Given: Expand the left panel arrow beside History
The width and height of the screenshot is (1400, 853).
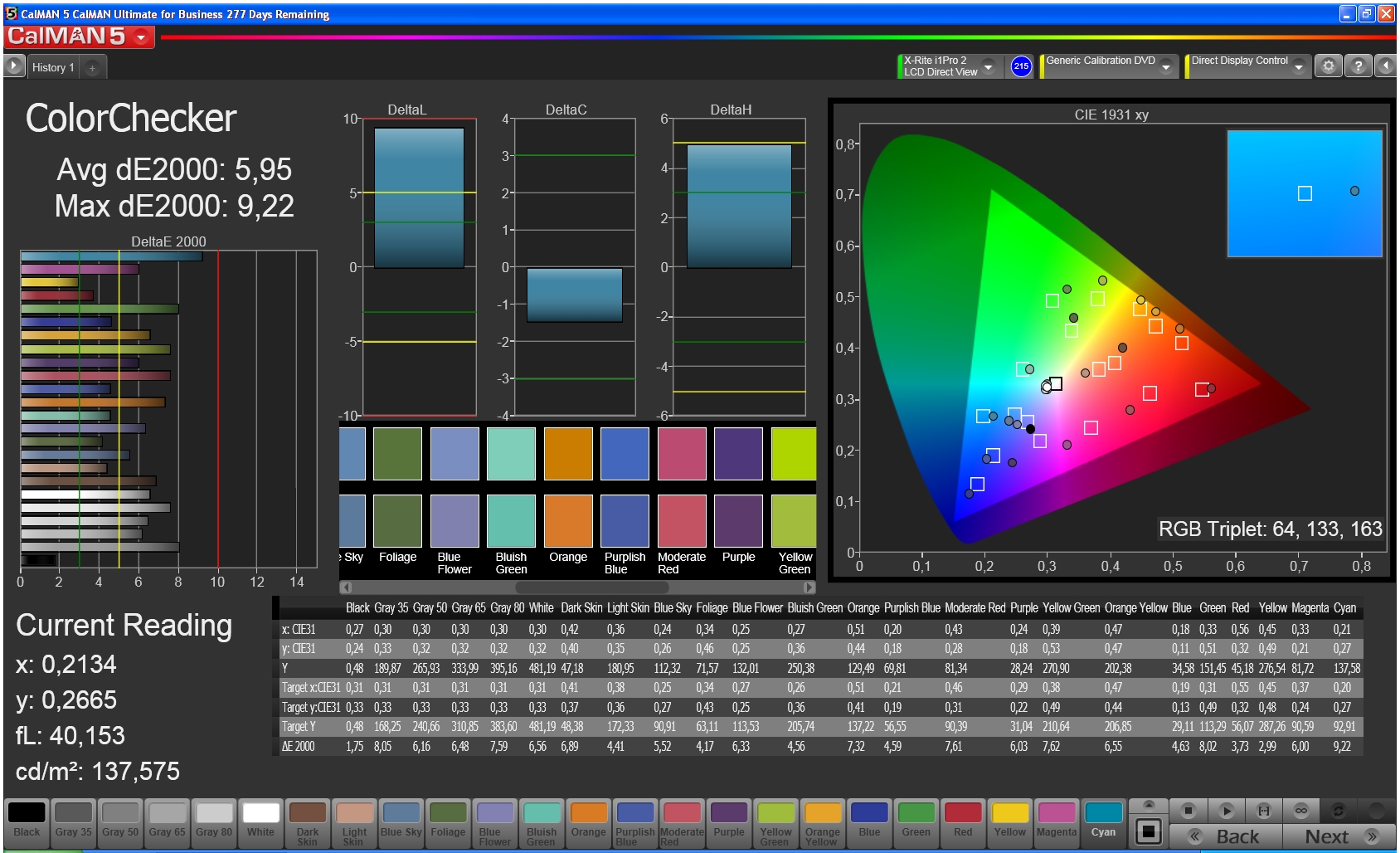Looking at the screenshot, I should 14,66.
